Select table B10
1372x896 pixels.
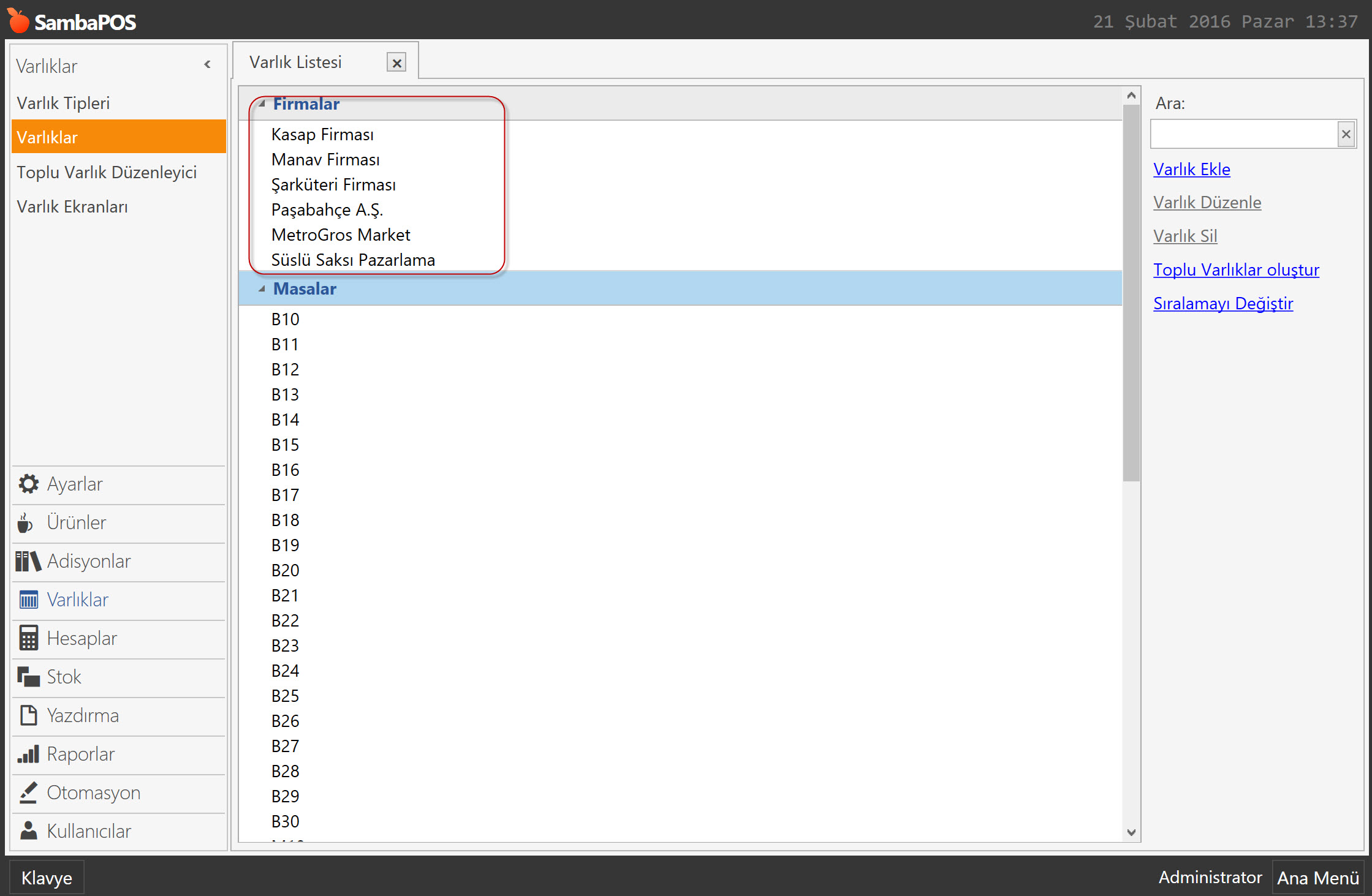[680, 319]
